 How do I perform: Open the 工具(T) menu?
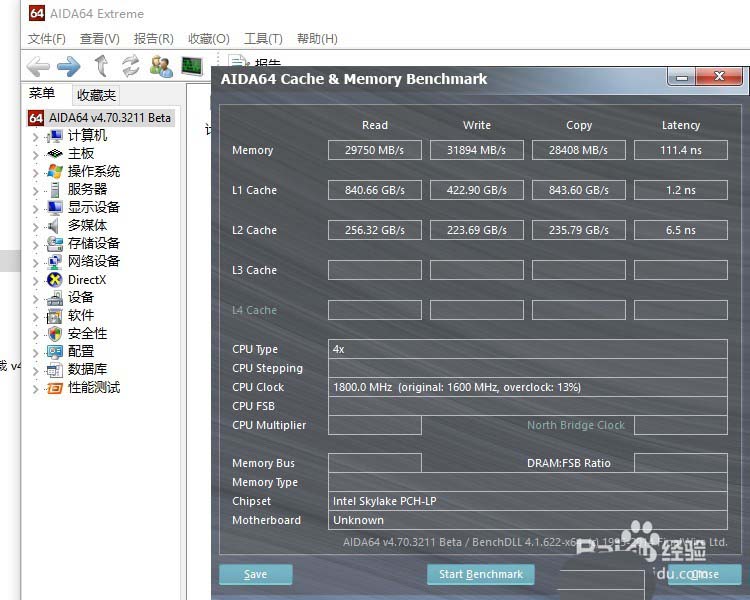(263, 39)
